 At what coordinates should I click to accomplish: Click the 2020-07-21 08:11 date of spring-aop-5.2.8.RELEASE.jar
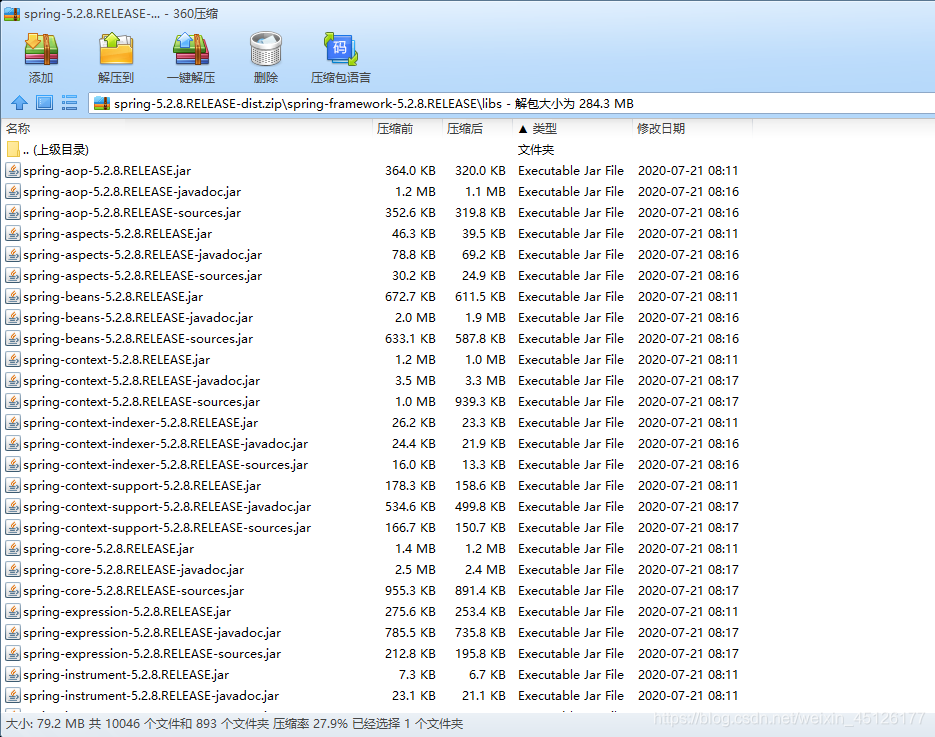(x=688, y=171)
